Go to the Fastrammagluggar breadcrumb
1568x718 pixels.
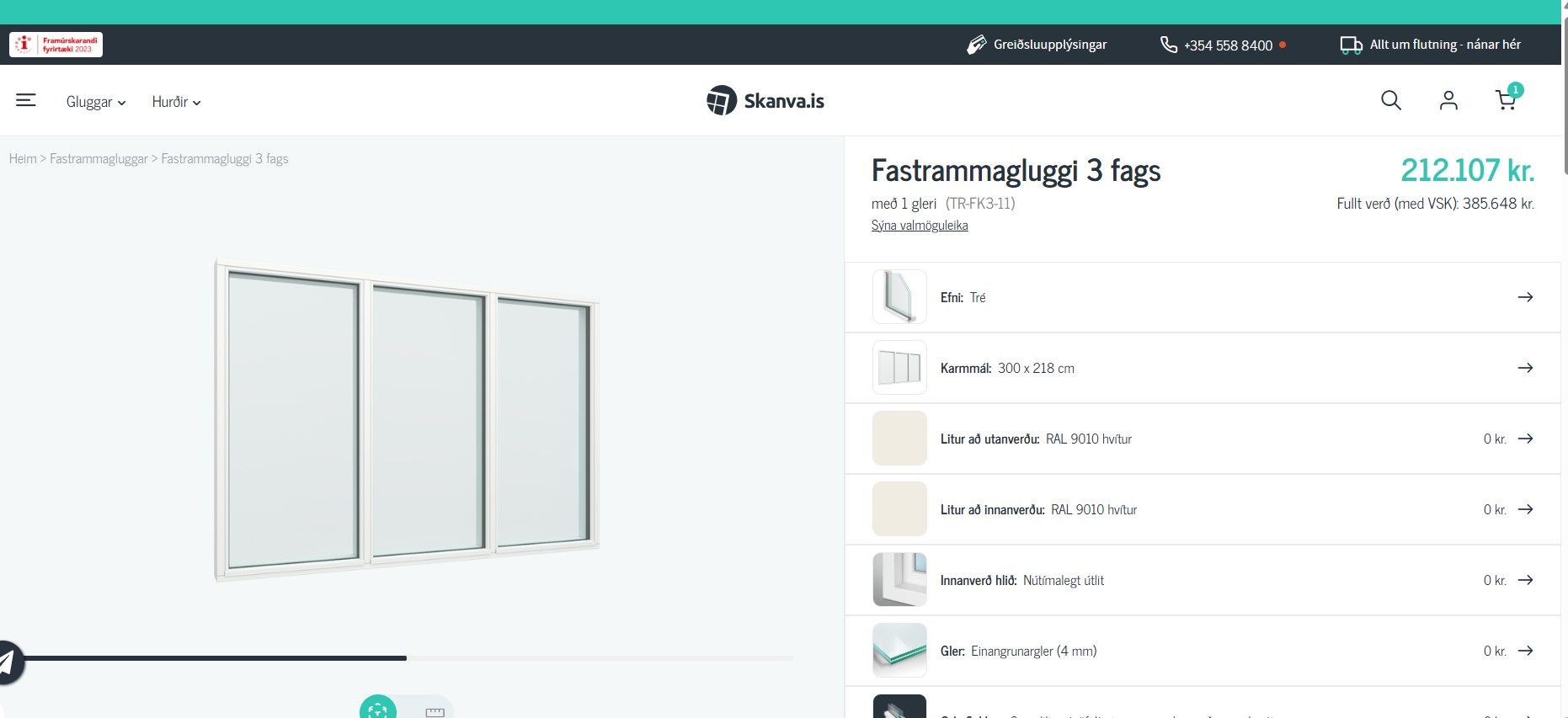[x=99, y=158]
